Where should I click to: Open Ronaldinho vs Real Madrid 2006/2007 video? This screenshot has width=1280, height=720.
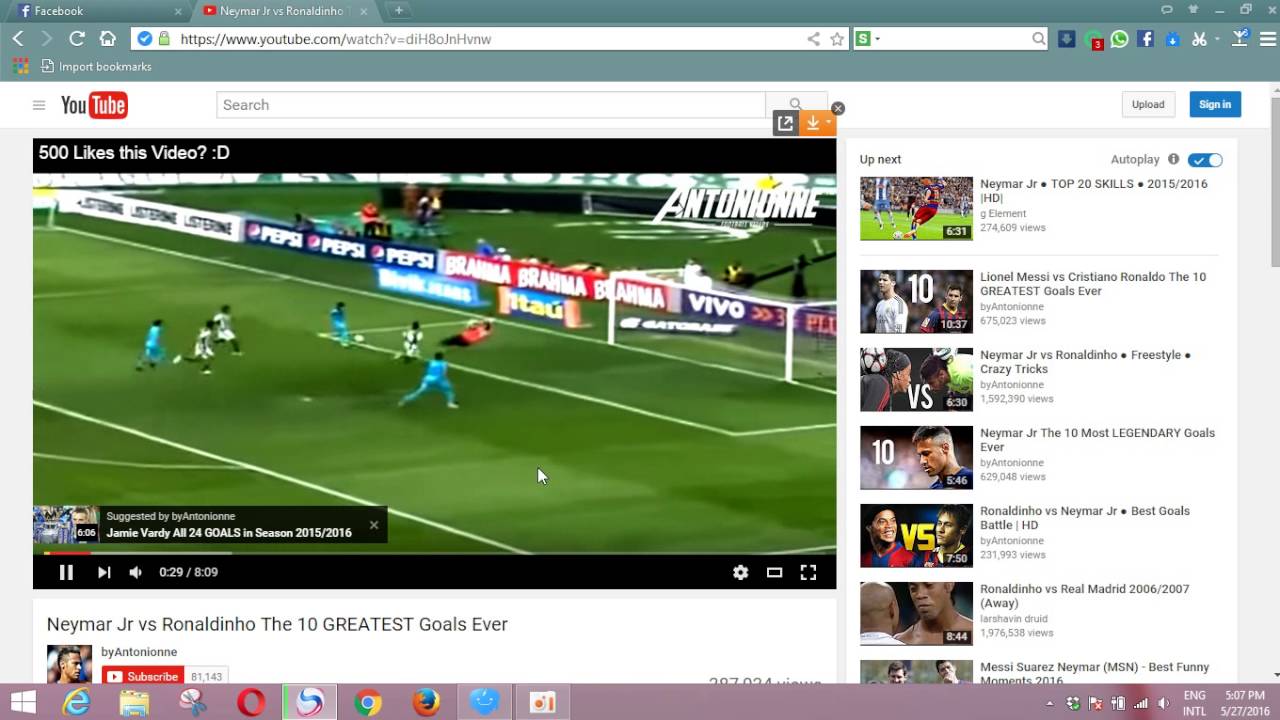point(1085,596)
